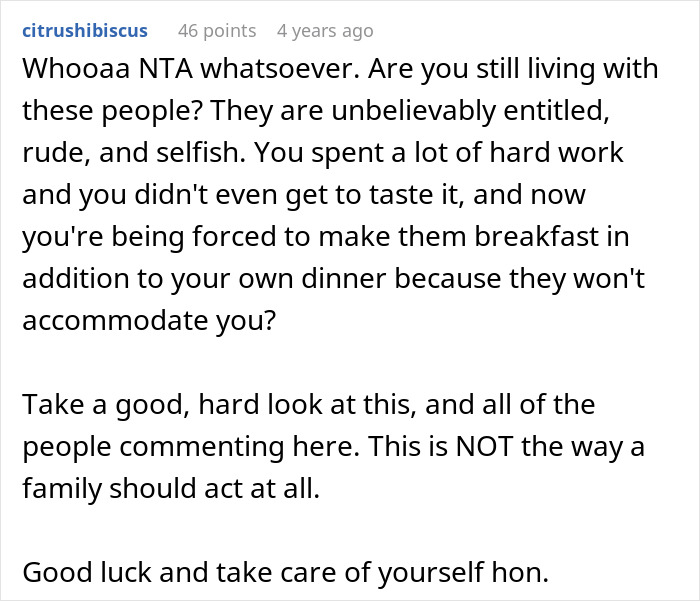This screenshot has width=700, height=601.
Task: Open the citrushibiscus user profile link
Action: (x=85, y=31)
